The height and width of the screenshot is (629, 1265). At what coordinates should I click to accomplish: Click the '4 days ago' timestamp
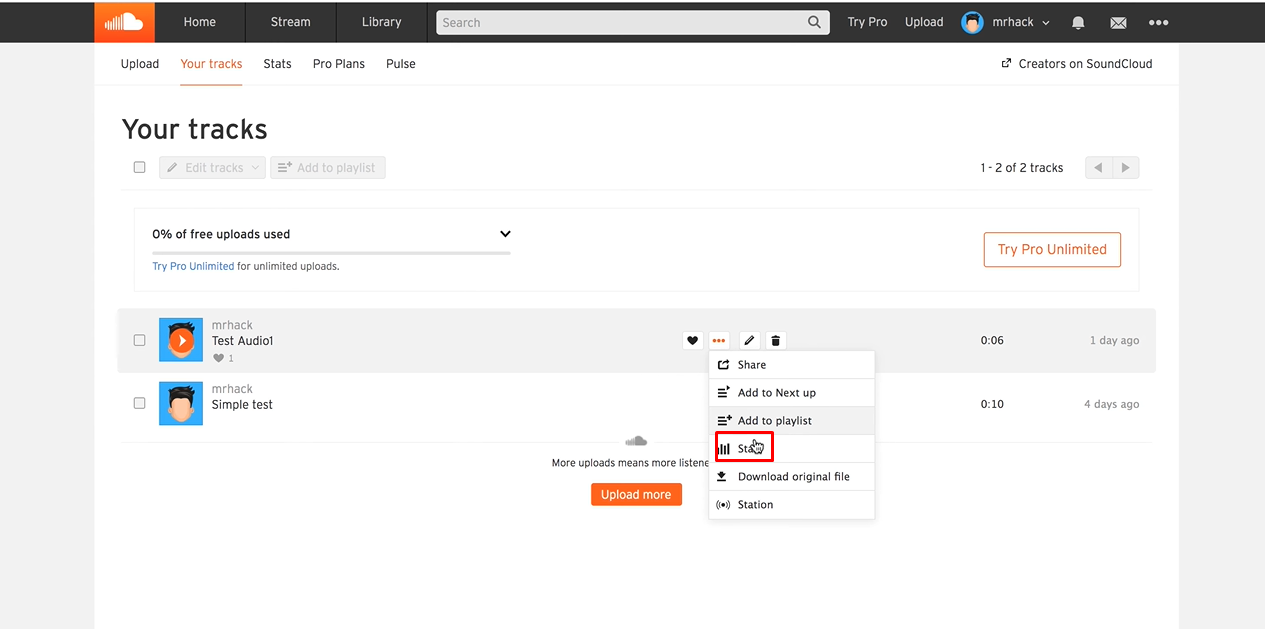1111,405
